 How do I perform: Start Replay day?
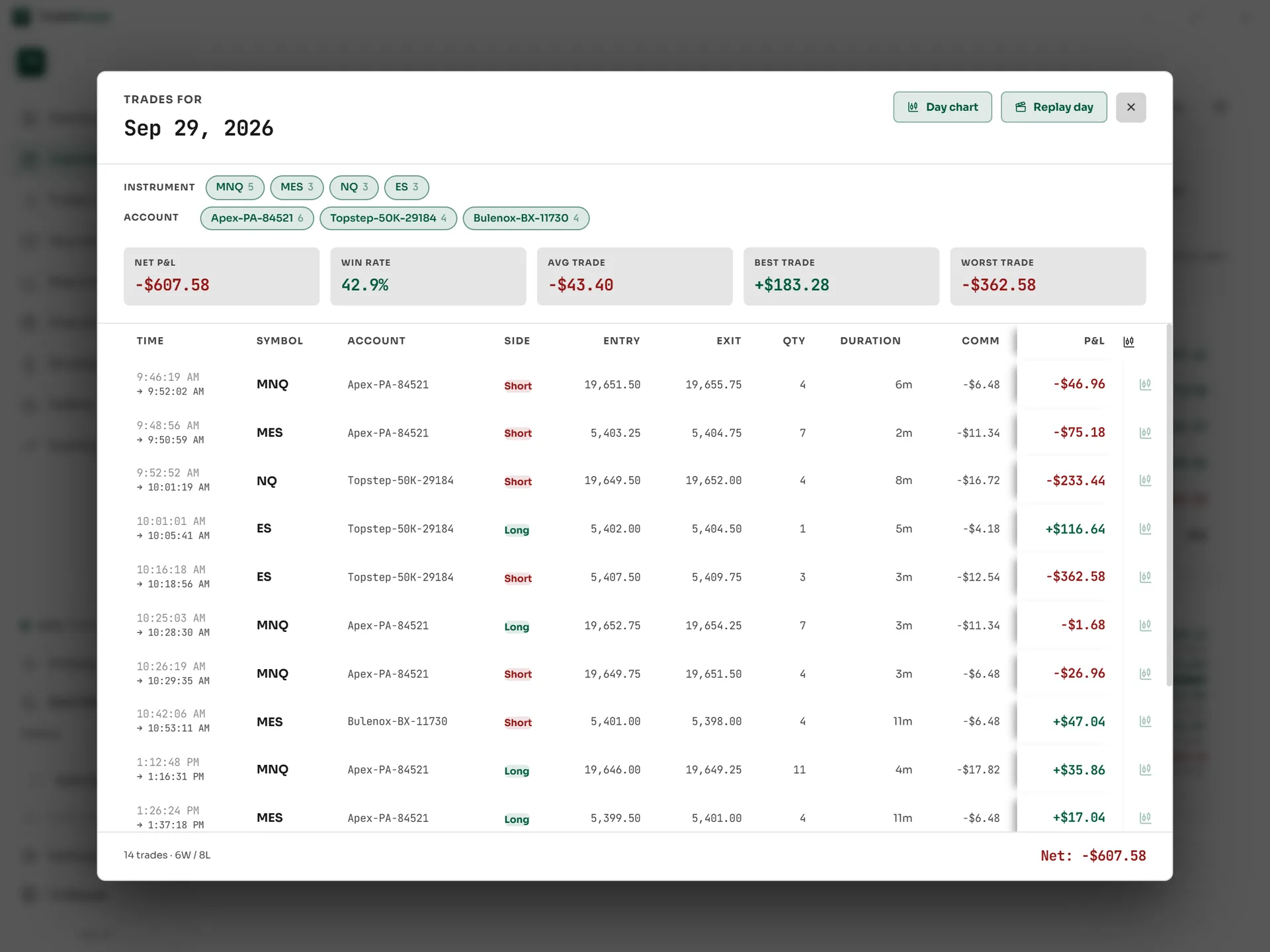click(x=1054, y=107)
